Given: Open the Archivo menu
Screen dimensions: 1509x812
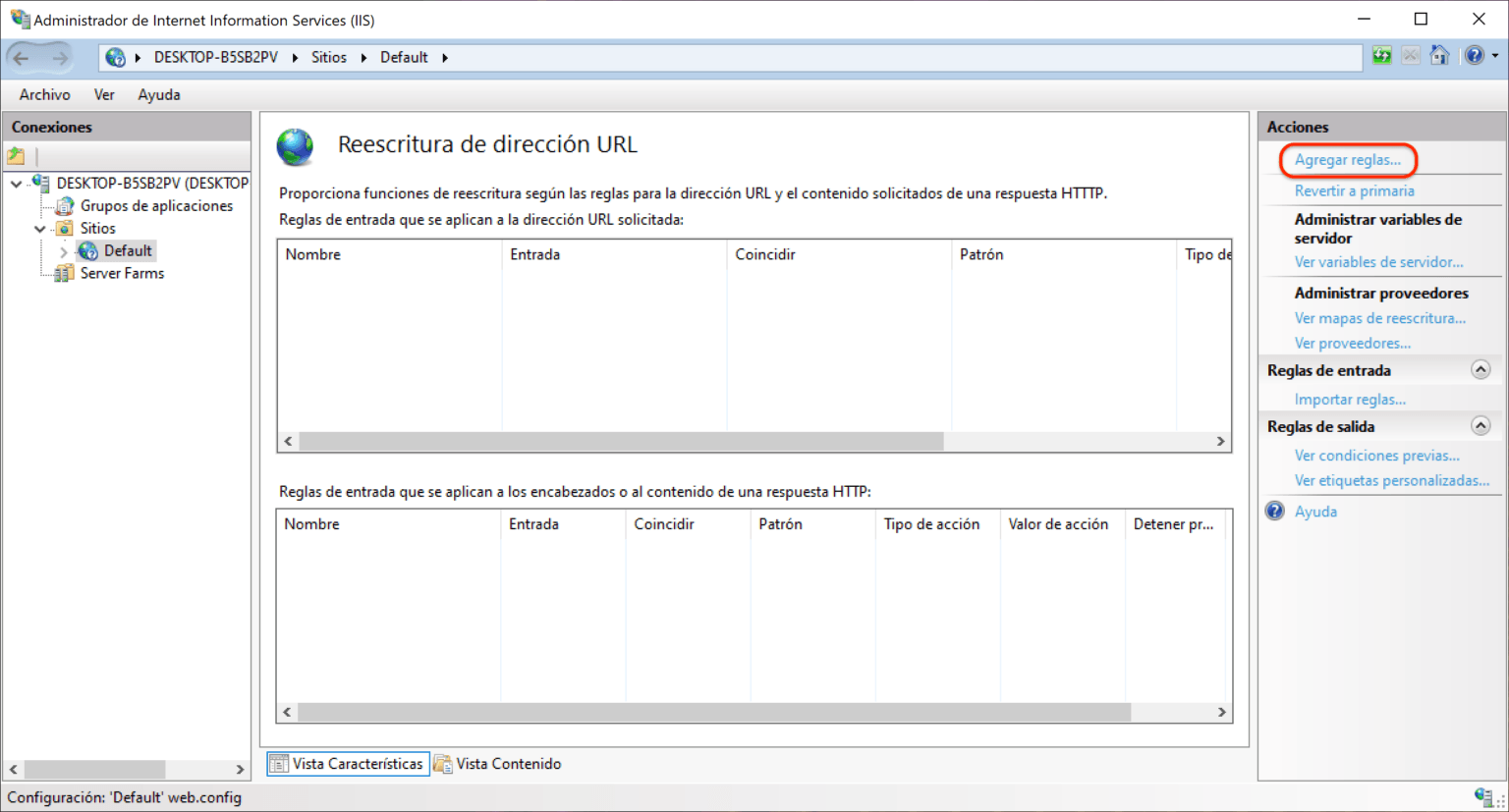Looking at the screenshot, I should (44, 95).
